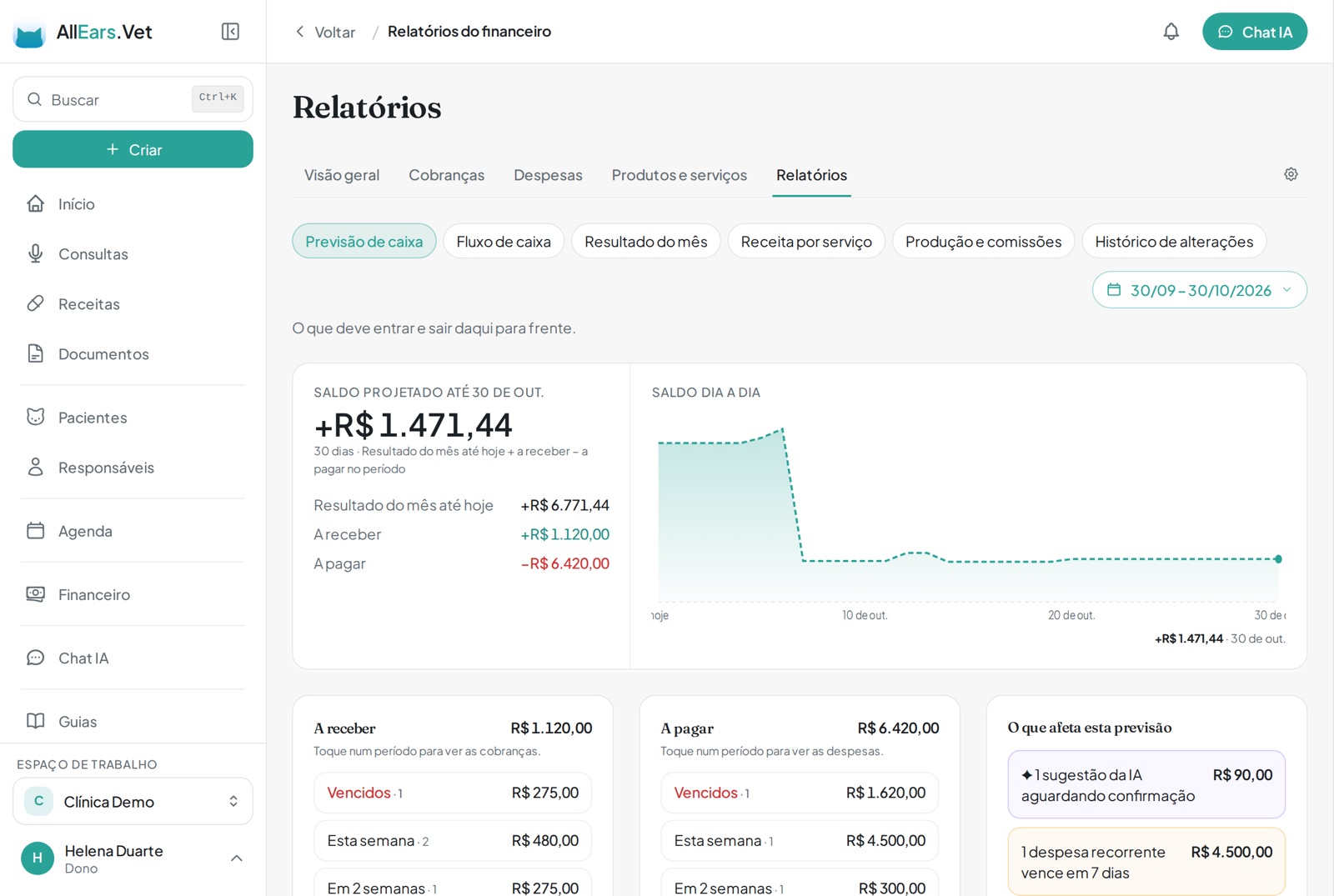
Task: Go to Início in sidebar
Action: pyautogui.click(x=133, y=204)
